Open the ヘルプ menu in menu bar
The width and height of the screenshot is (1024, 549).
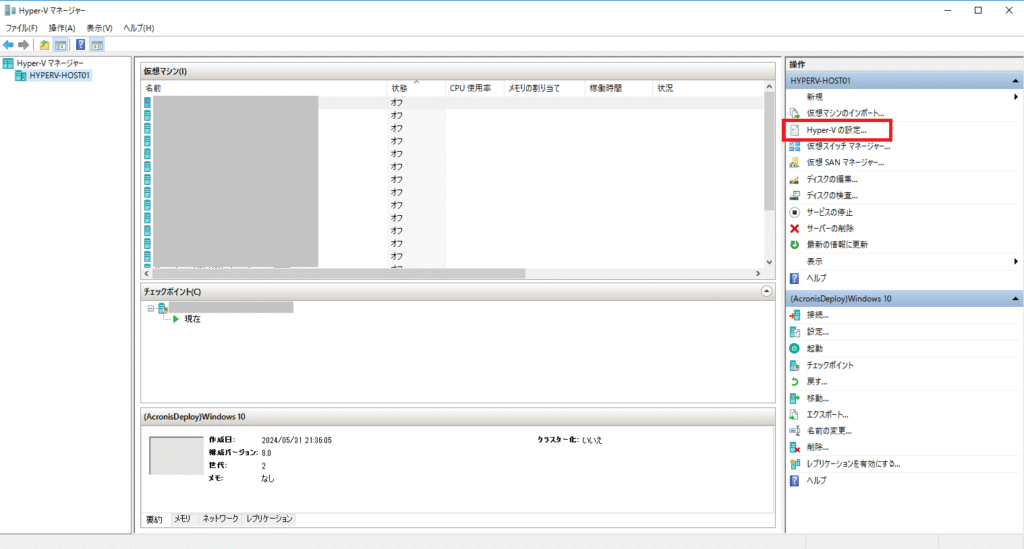pos(138,28)
